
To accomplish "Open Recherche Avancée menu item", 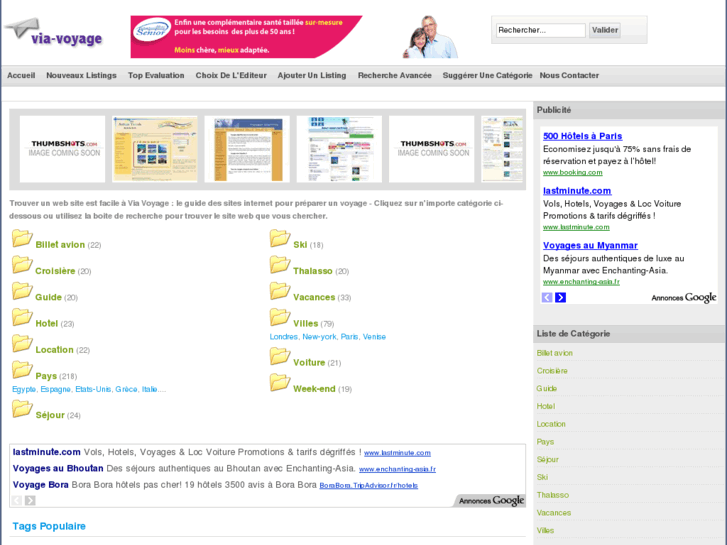I will (395, 76).
